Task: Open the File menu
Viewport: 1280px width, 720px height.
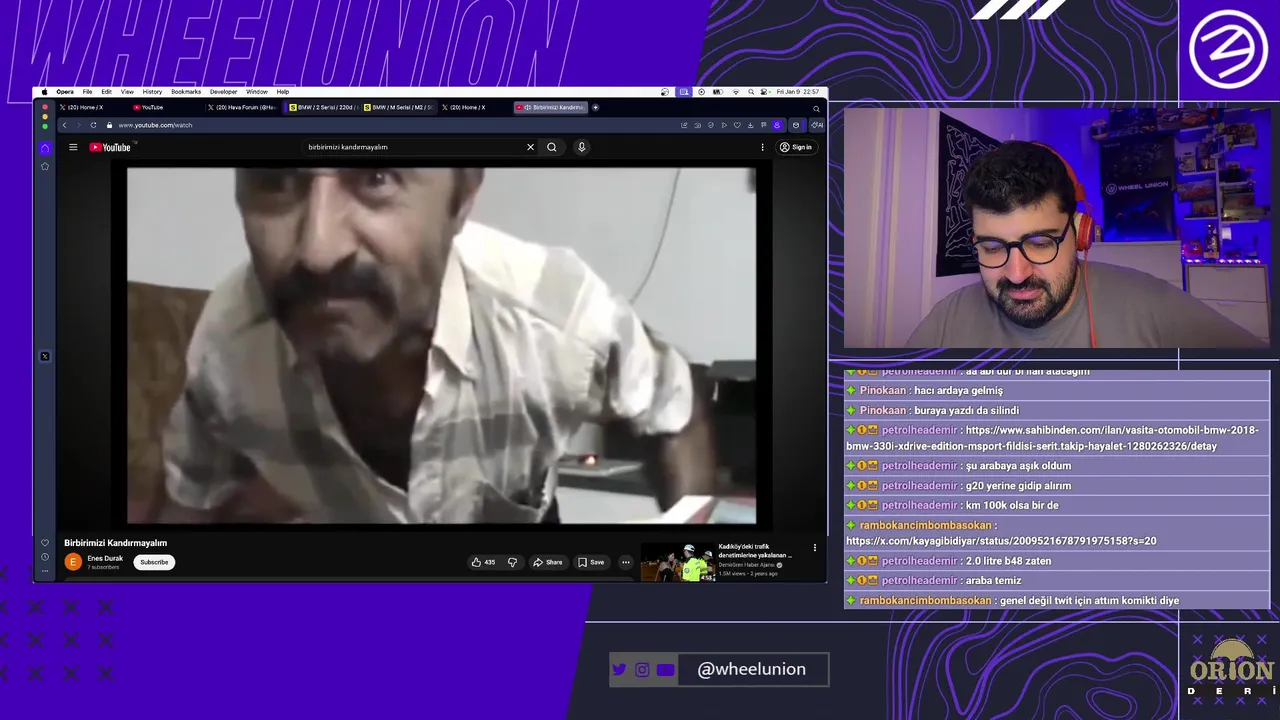Action: click(x=87, y=92)
